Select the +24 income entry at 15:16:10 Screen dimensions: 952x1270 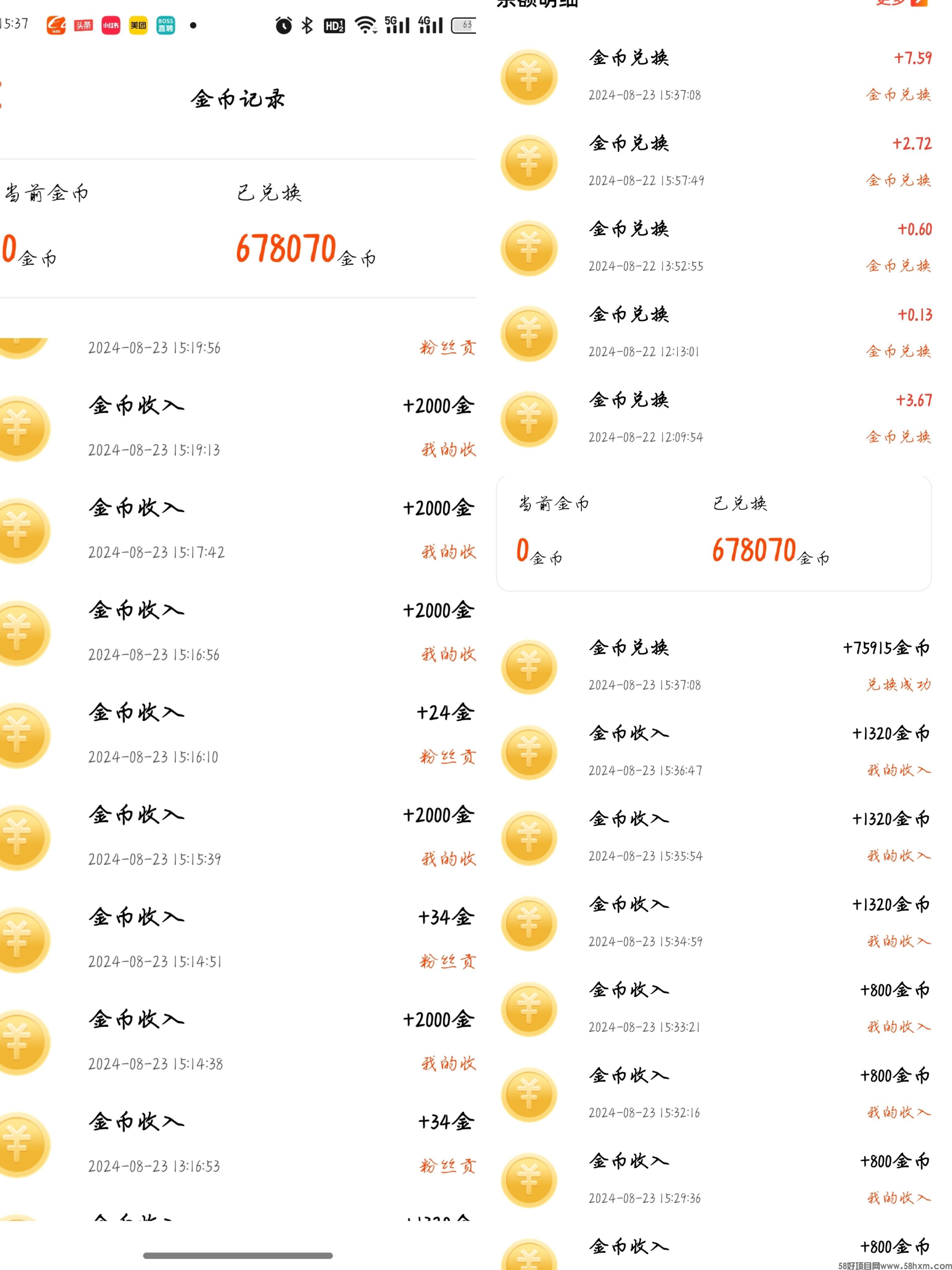pyautogui.click(x=238, y=734)
